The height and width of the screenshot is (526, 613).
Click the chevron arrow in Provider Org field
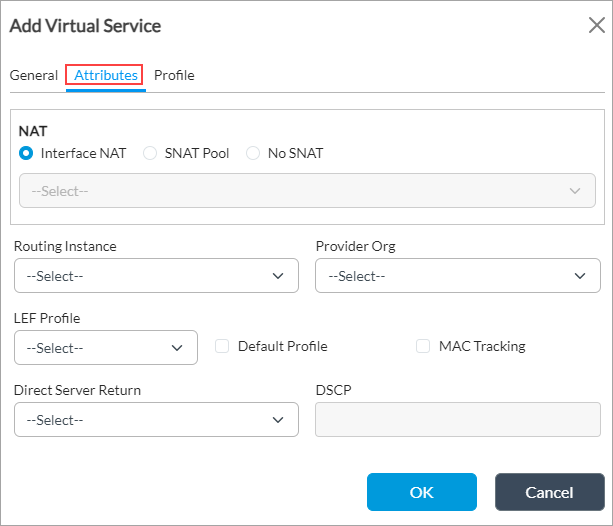tap(580, 276)
